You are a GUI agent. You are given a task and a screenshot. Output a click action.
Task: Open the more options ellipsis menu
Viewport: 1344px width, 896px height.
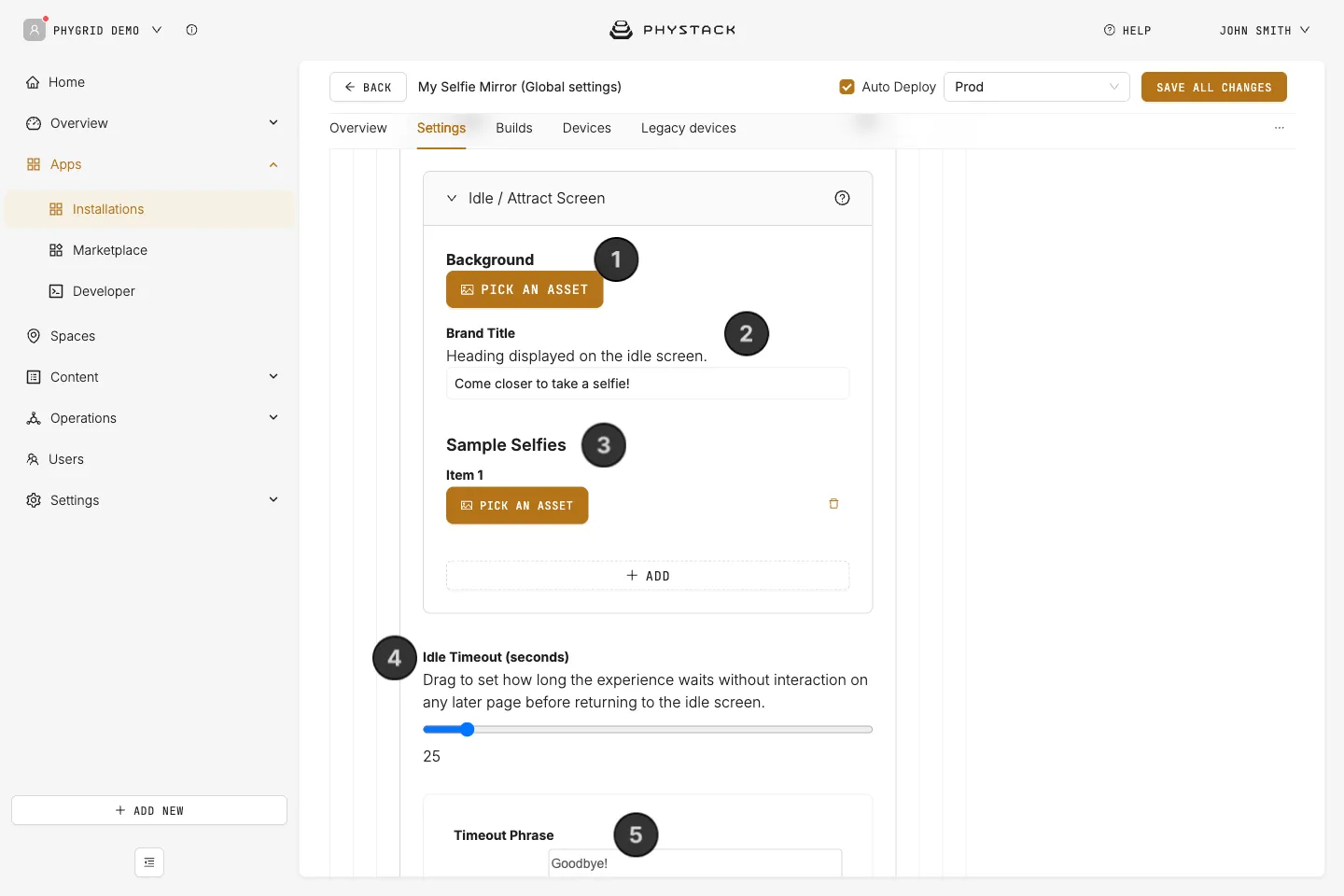1280,128
